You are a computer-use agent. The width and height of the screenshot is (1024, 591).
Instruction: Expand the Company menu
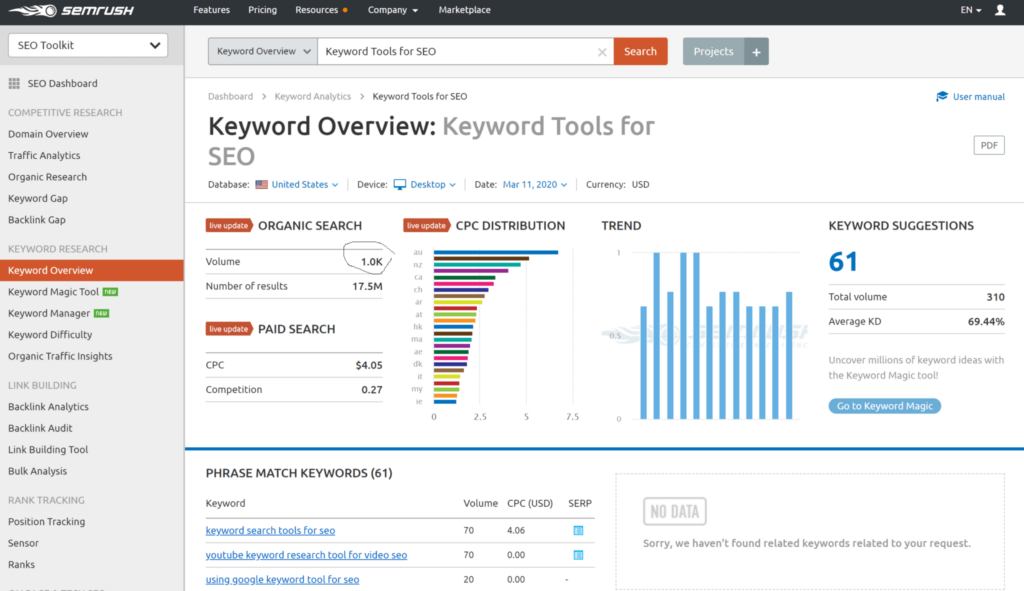click(392, 10)
